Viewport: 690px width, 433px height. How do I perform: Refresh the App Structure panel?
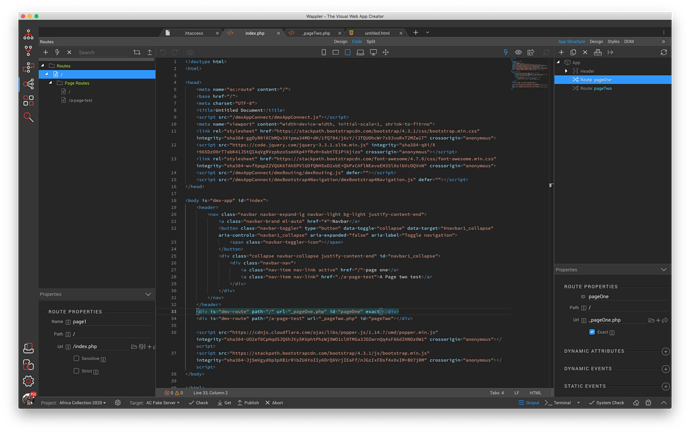(664, 52)
